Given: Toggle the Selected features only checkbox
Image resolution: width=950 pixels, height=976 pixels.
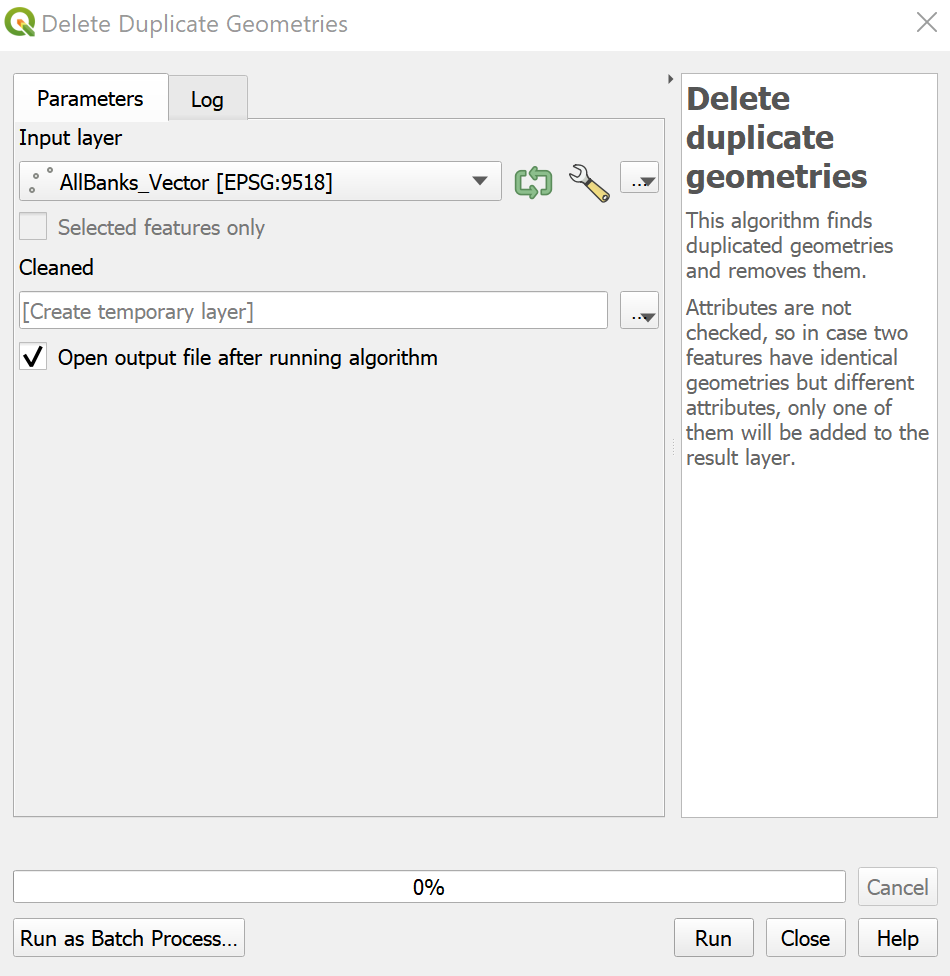Looking at the screenshot, I should (x=33, y=228).
